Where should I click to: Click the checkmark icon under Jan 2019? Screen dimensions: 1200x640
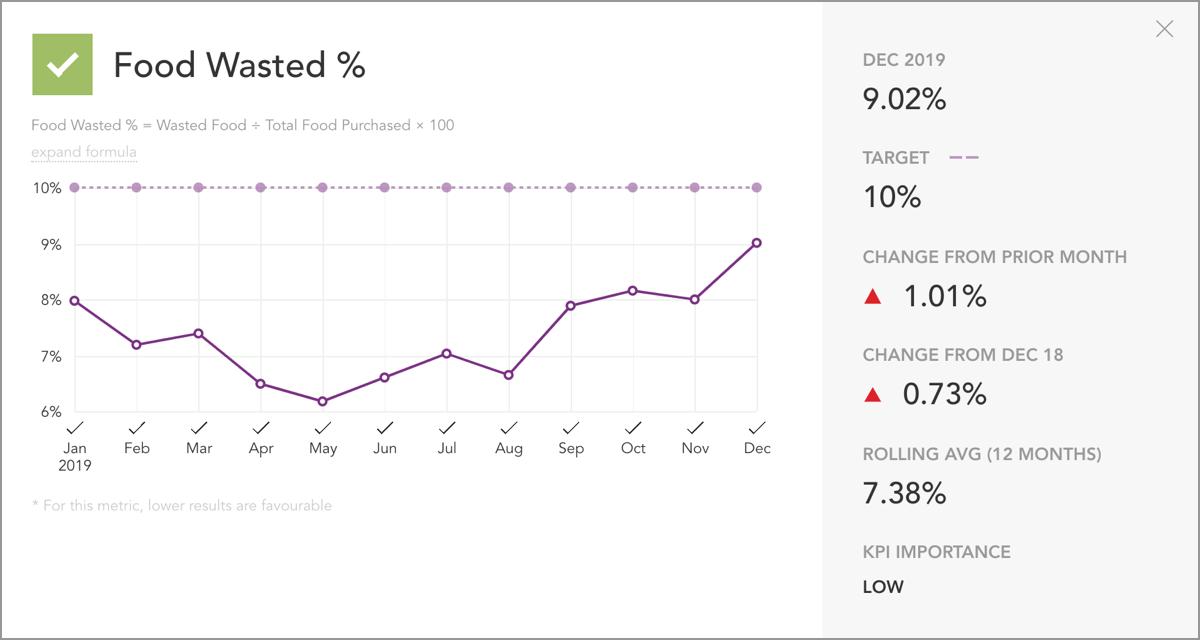coord(74,428)
